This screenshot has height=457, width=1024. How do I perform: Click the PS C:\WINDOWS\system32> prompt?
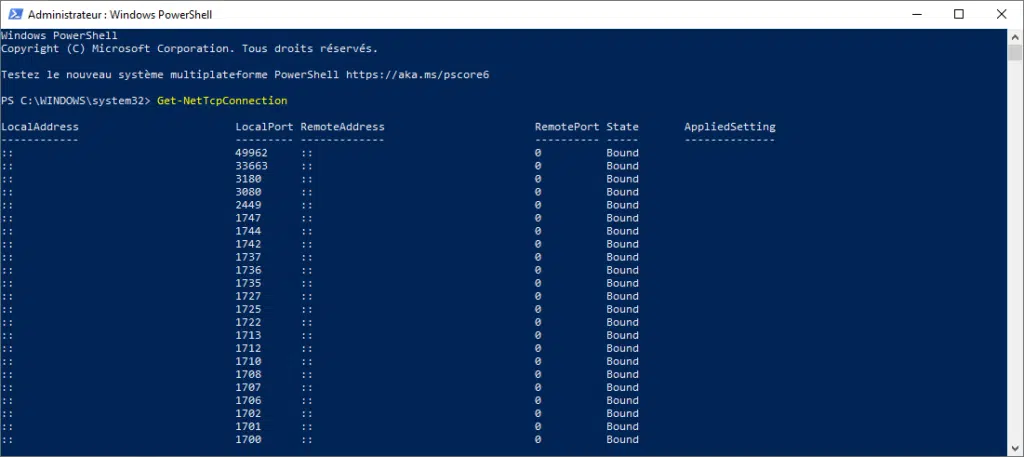[76, 101]
